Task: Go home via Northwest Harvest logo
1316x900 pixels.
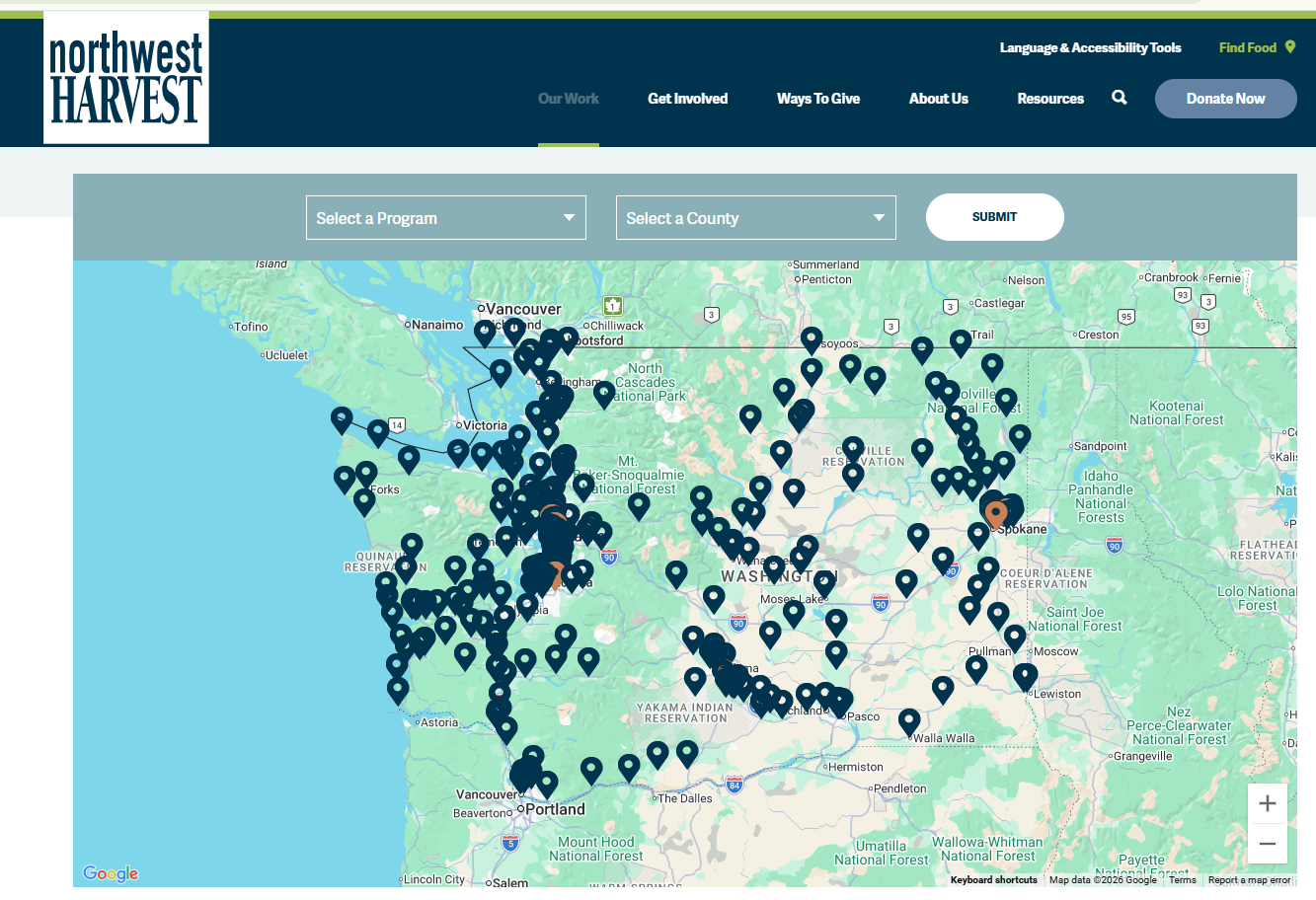Action: click(126, 77)
